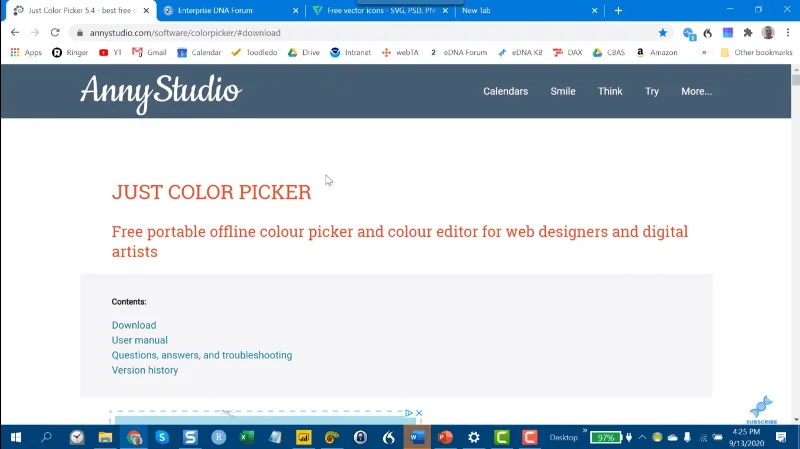
Task: Open the Windows Start menu
Action: [16, 437]
